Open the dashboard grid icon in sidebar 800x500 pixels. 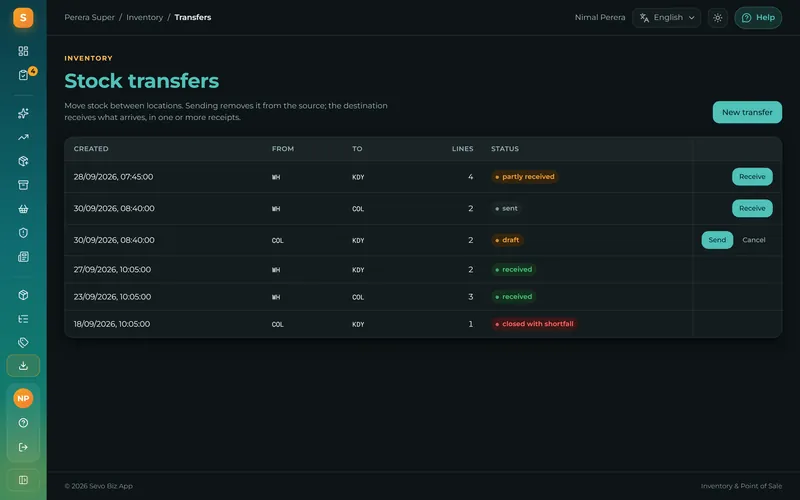point(23,51)
